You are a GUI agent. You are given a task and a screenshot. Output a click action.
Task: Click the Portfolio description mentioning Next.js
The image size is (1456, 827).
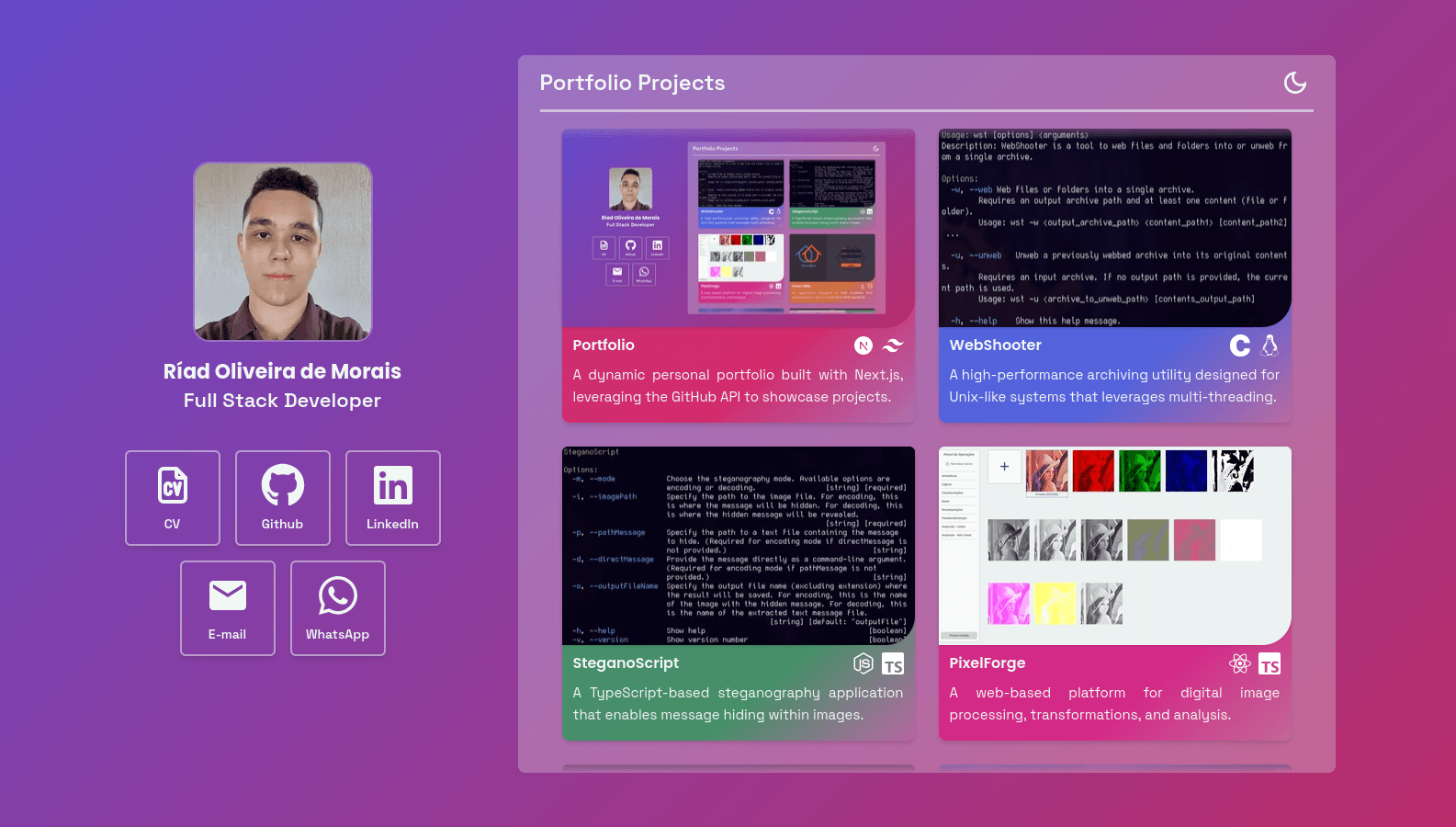click(x=739, y=386)
